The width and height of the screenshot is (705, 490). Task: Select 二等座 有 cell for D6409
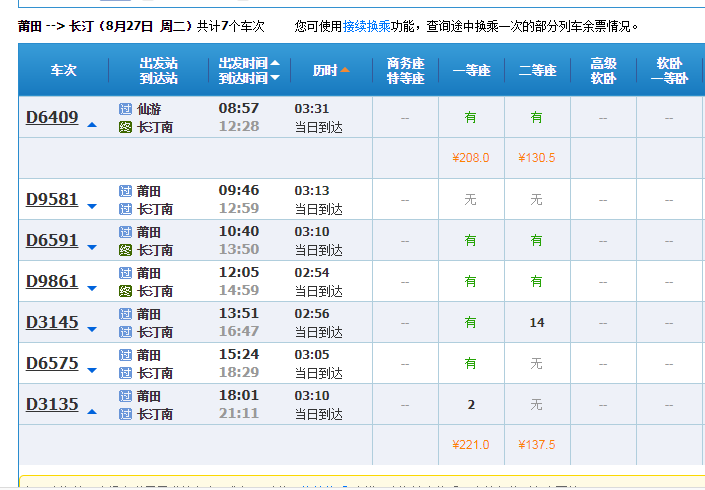click(536, 117)
